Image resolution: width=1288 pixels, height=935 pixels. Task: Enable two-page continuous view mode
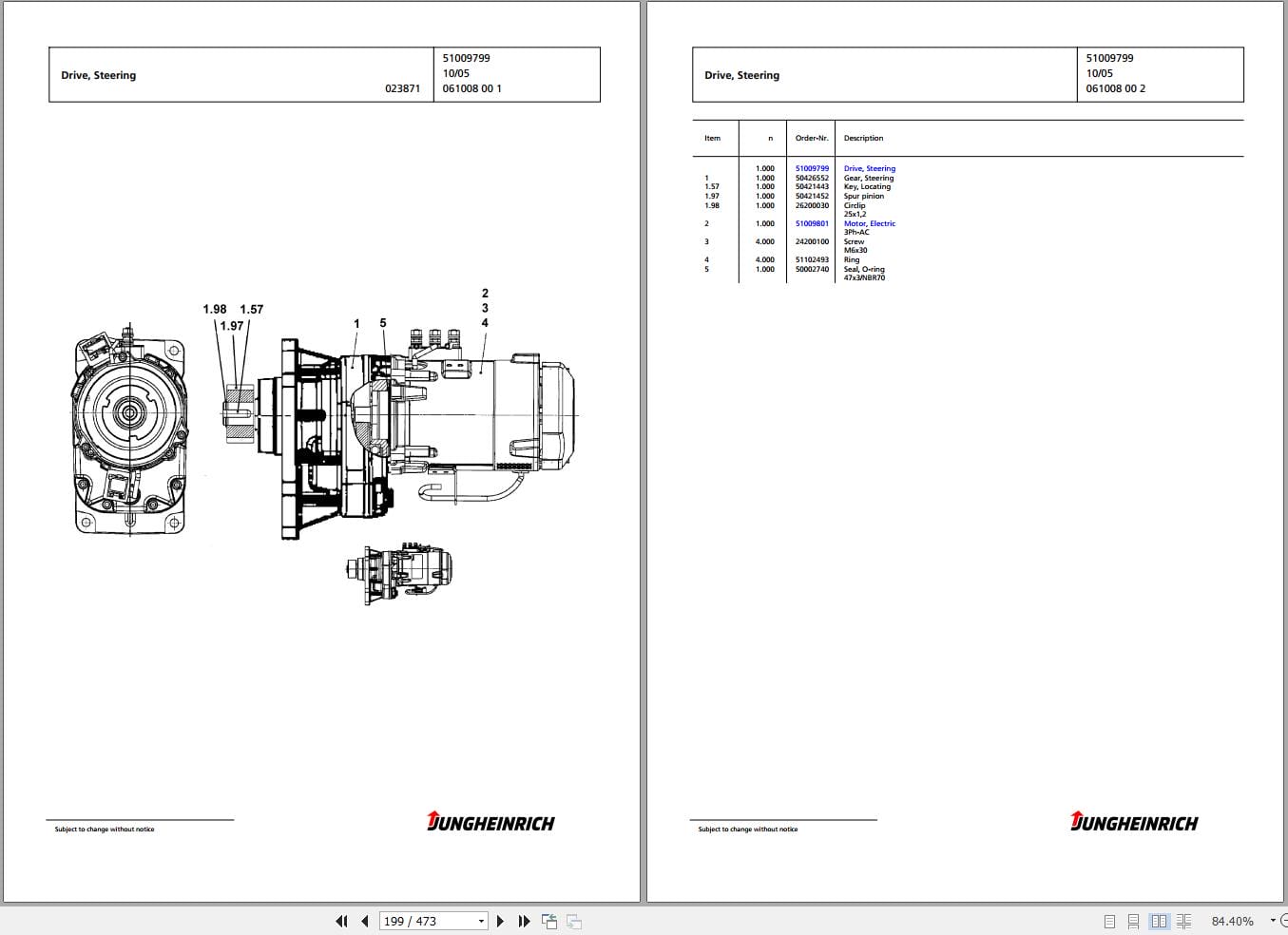(1183, 921)
